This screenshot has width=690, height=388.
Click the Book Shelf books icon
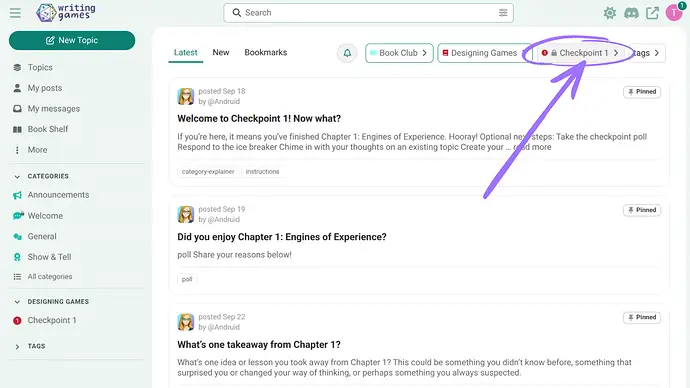[x=17, y=129]
